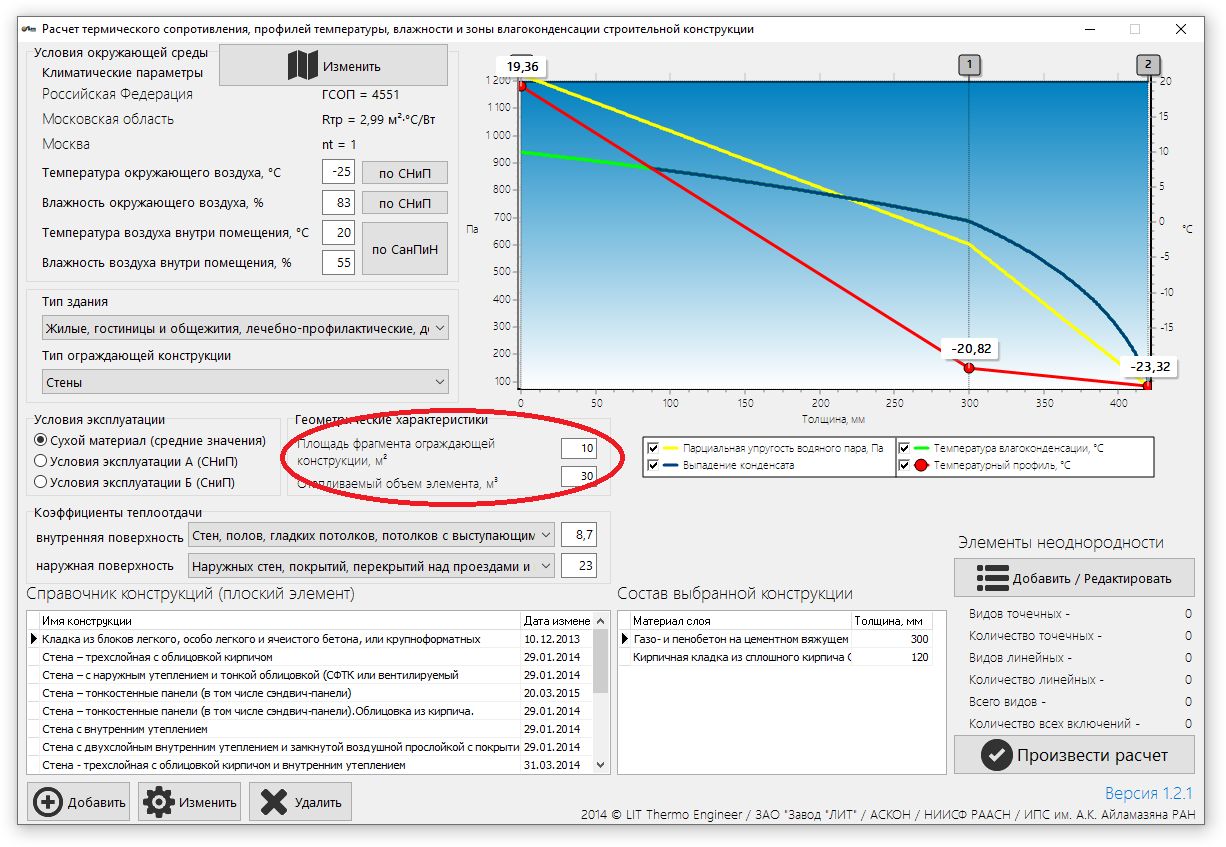
Task: Select row Стена с внутренним утеплением
Action: 310,729
